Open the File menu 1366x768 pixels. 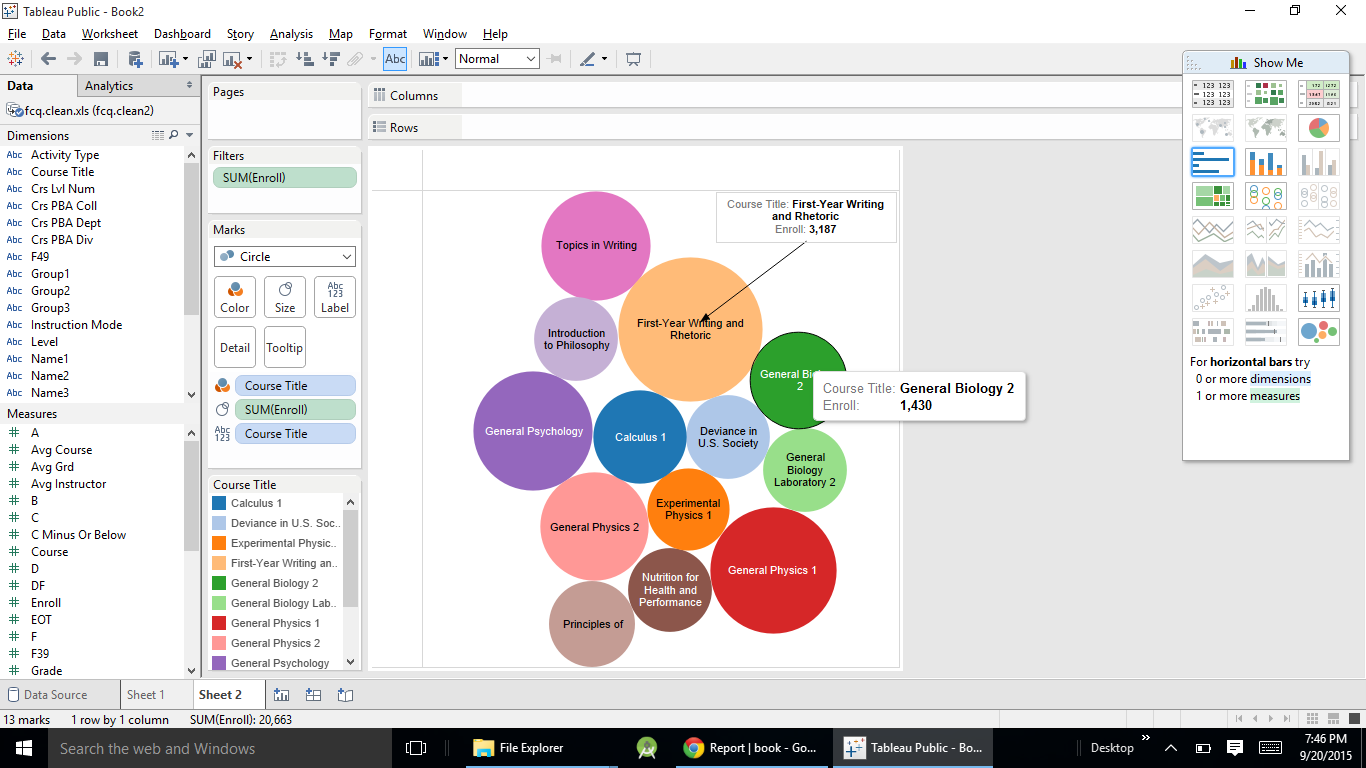[x=17, y=34]
